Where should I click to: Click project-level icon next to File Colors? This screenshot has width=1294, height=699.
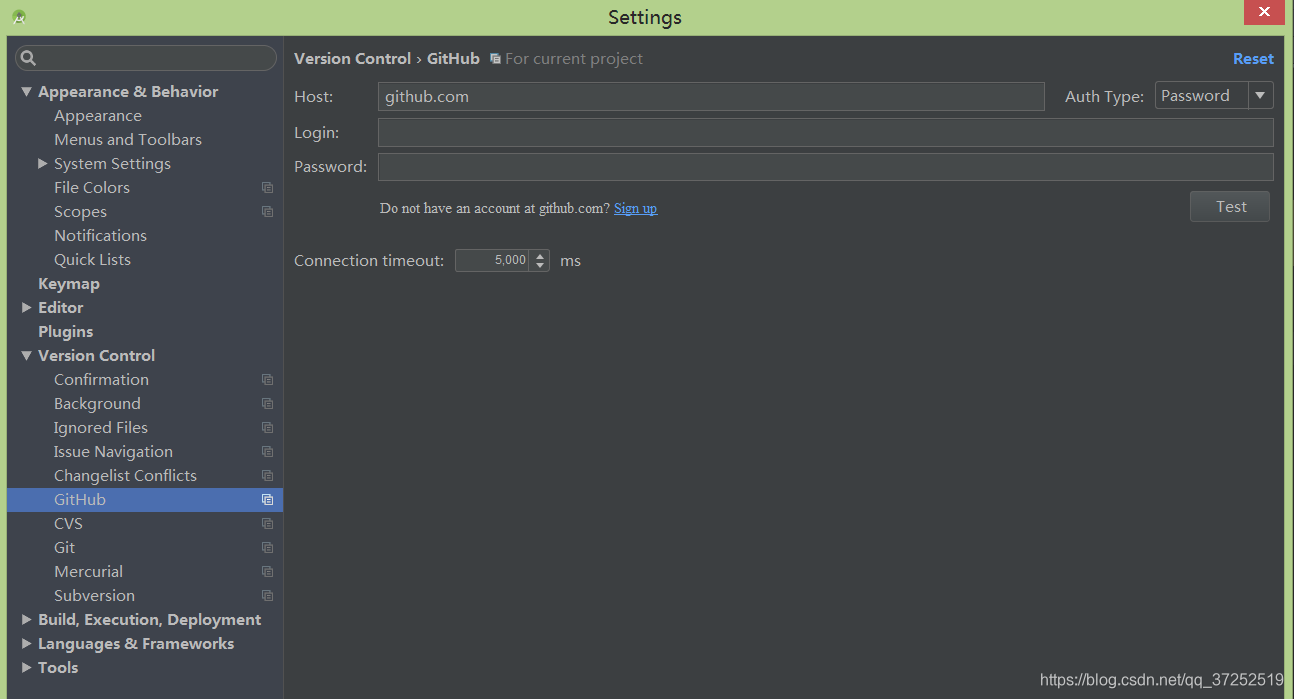(x=267, y=188)
